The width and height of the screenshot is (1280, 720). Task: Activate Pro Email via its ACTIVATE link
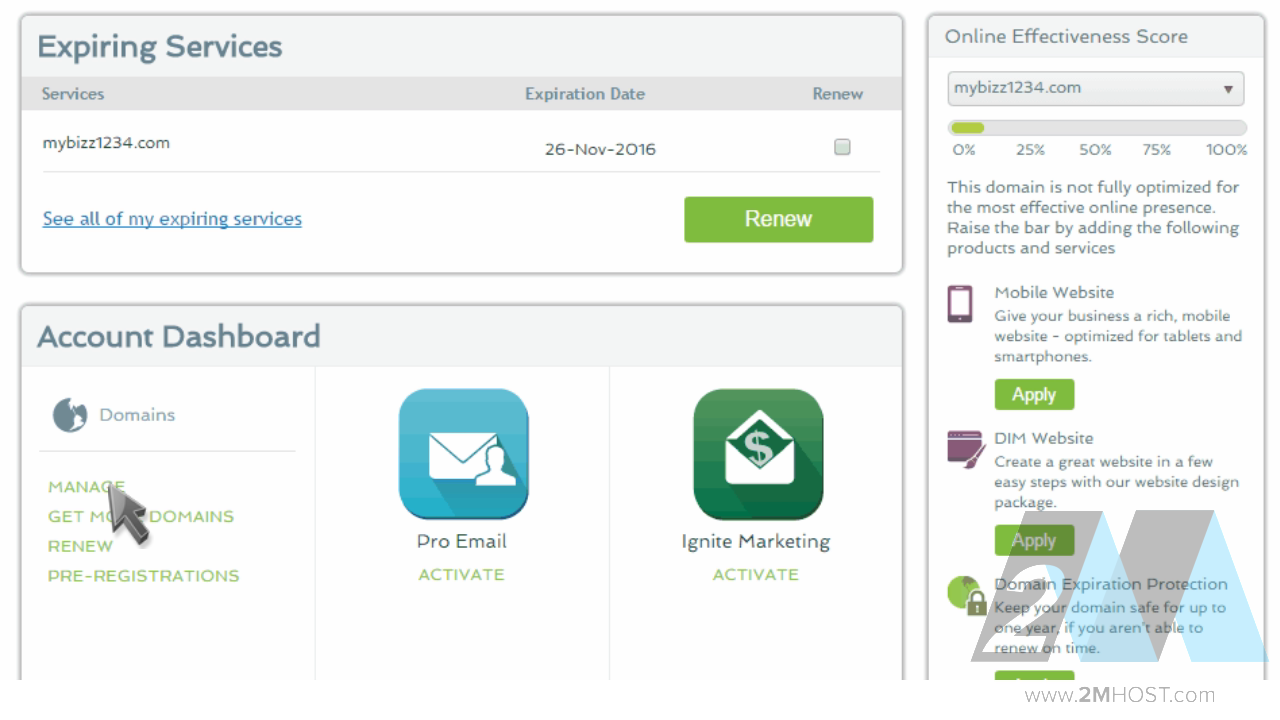462,575
